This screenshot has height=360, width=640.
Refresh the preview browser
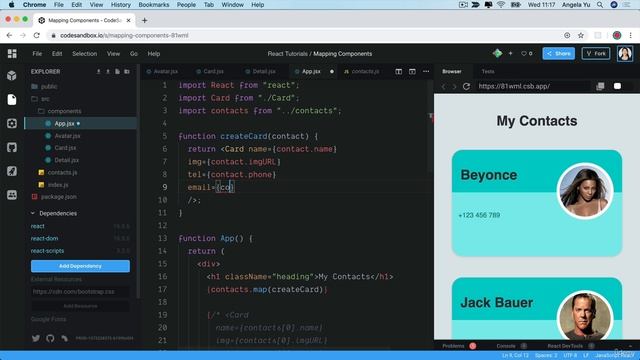(466, 86)
